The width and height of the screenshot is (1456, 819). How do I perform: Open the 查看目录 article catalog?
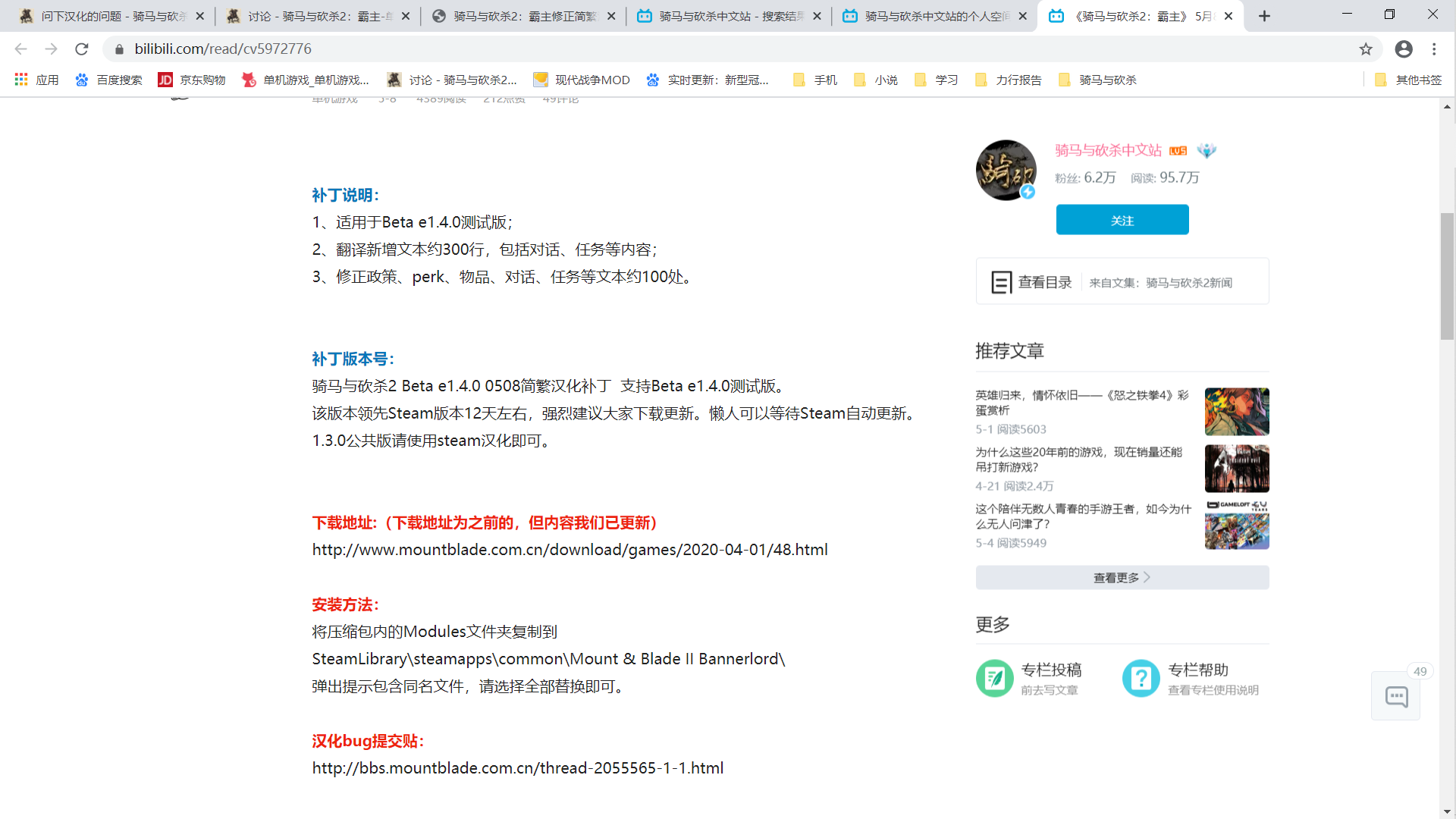(1031, 282)
